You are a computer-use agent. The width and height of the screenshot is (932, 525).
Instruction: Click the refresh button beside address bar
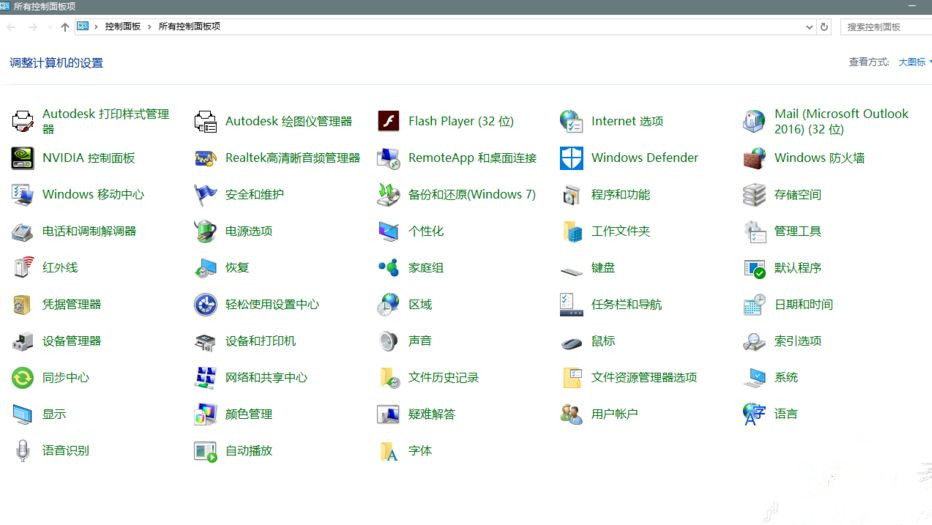tap(824, 27)
